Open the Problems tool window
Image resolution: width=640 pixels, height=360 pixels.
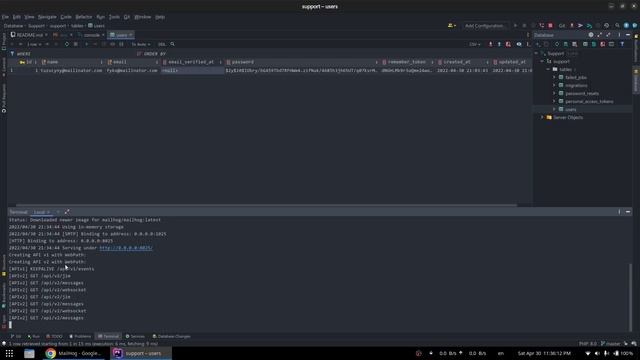(x=80, y=336)
